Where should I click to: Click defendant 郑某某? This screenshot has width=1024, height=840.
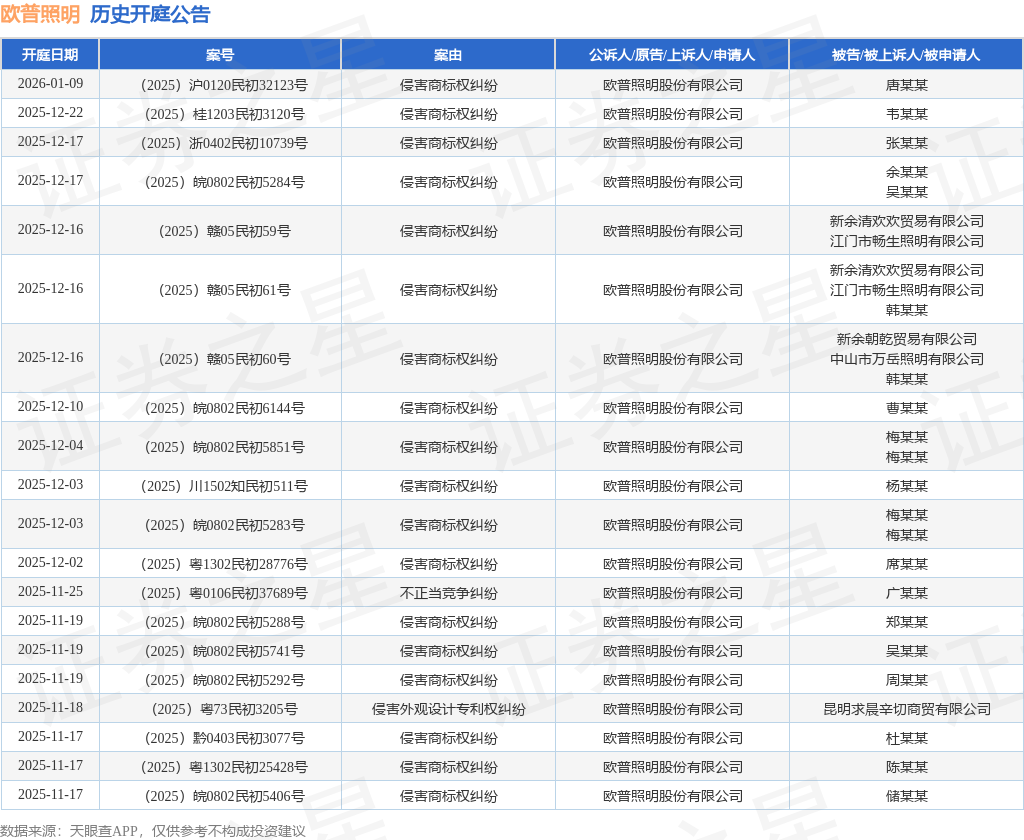point(906,622)
